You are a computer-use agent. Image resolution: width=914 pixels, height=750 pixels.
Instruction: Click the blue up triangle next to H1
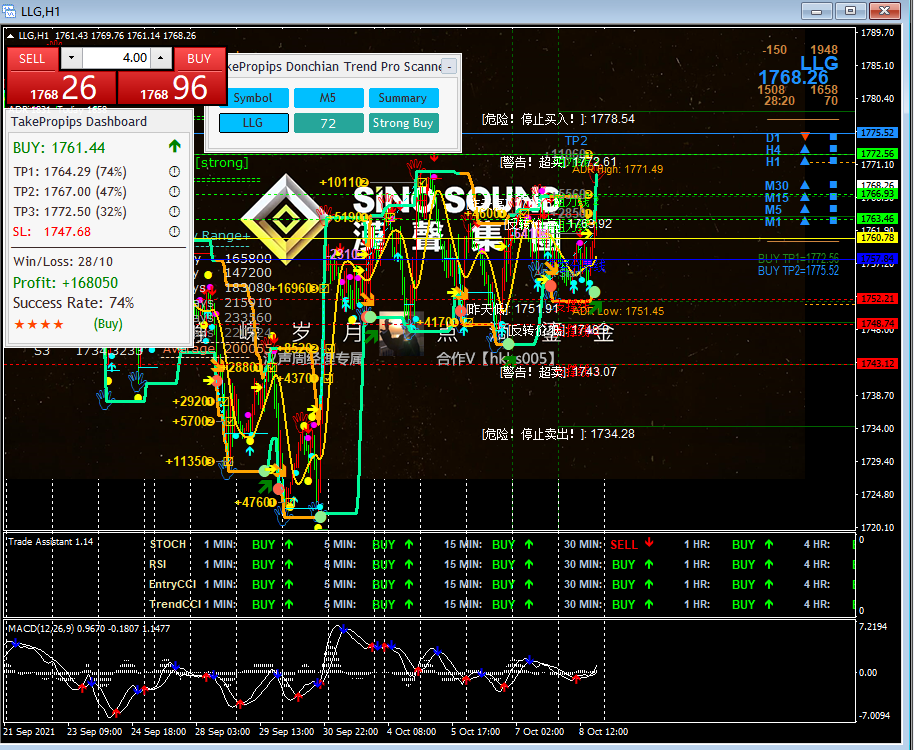(805, 161)
